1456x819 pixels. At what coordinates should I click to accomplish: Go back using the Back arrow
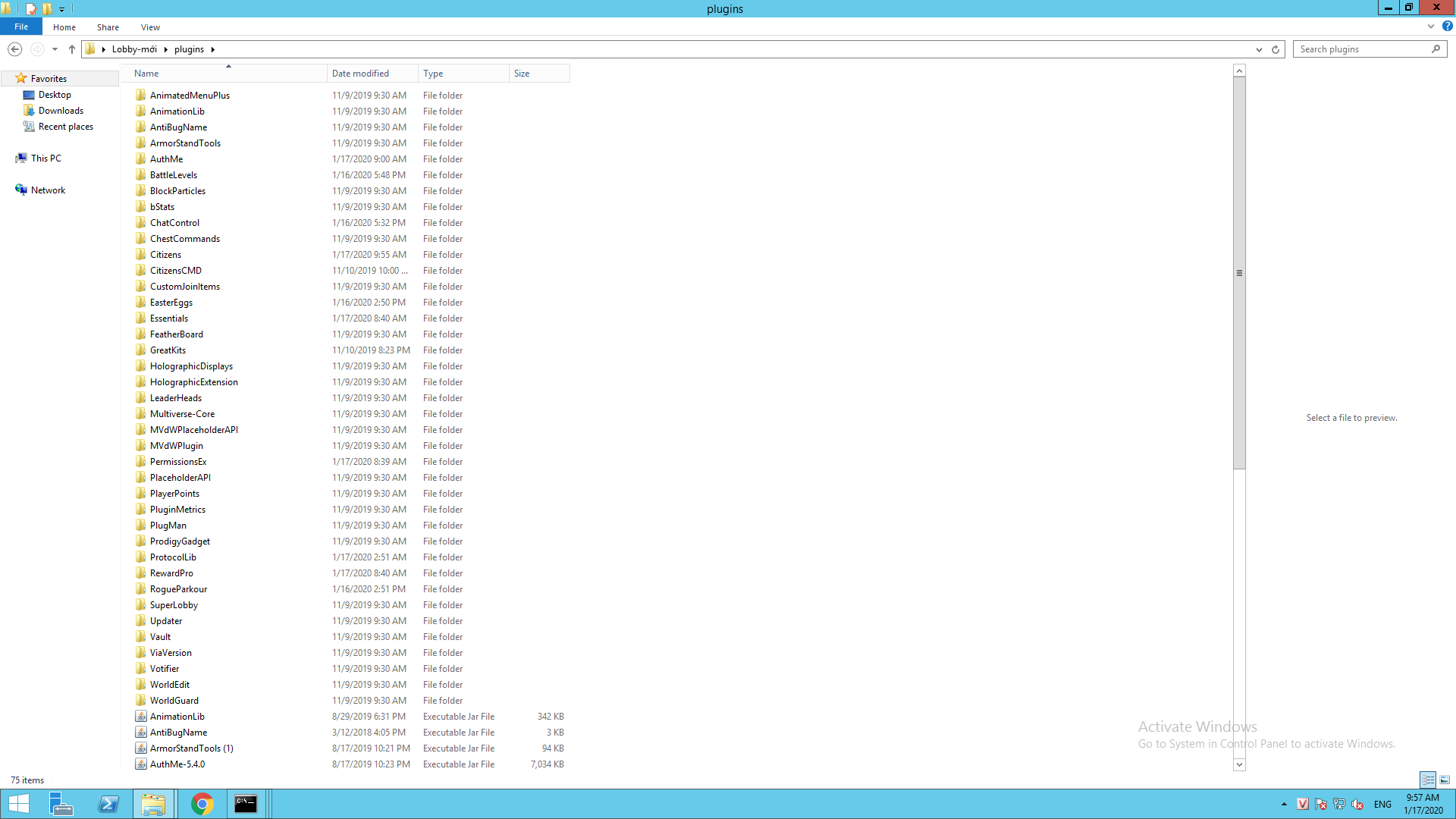14,49
